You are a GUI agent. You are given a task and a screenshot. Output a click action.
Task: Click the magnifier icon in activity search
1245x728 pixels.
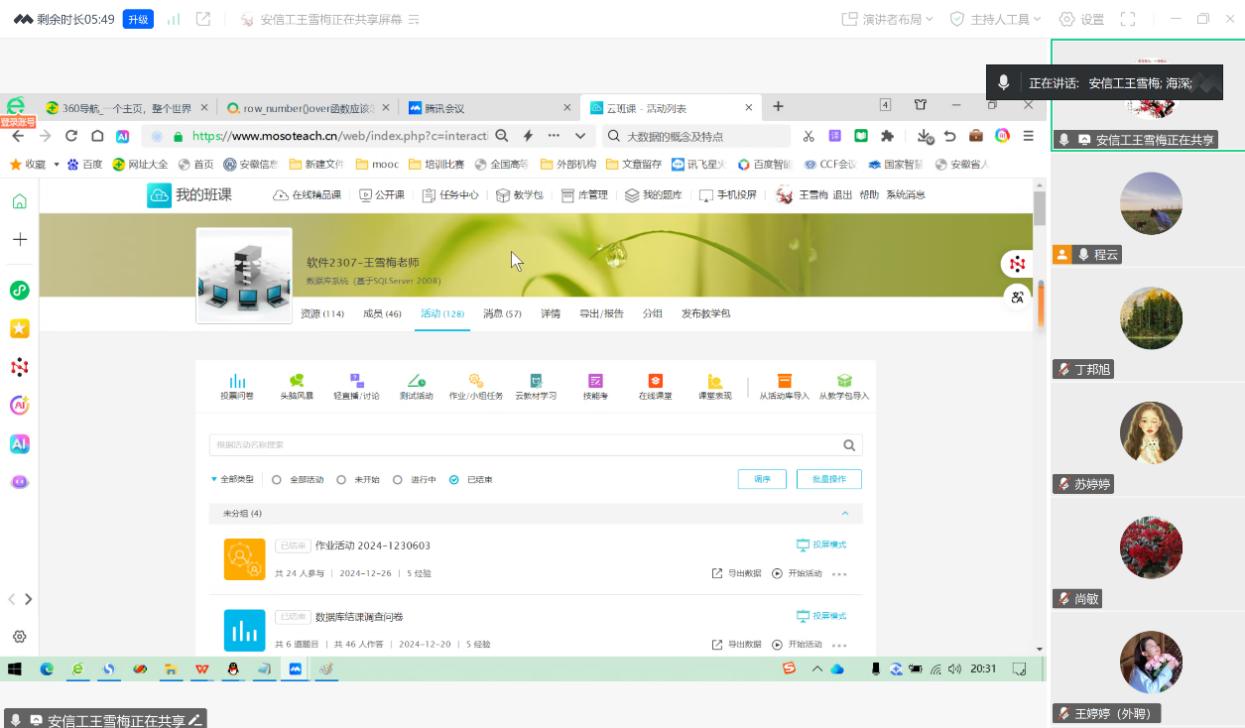coord(849,446)
